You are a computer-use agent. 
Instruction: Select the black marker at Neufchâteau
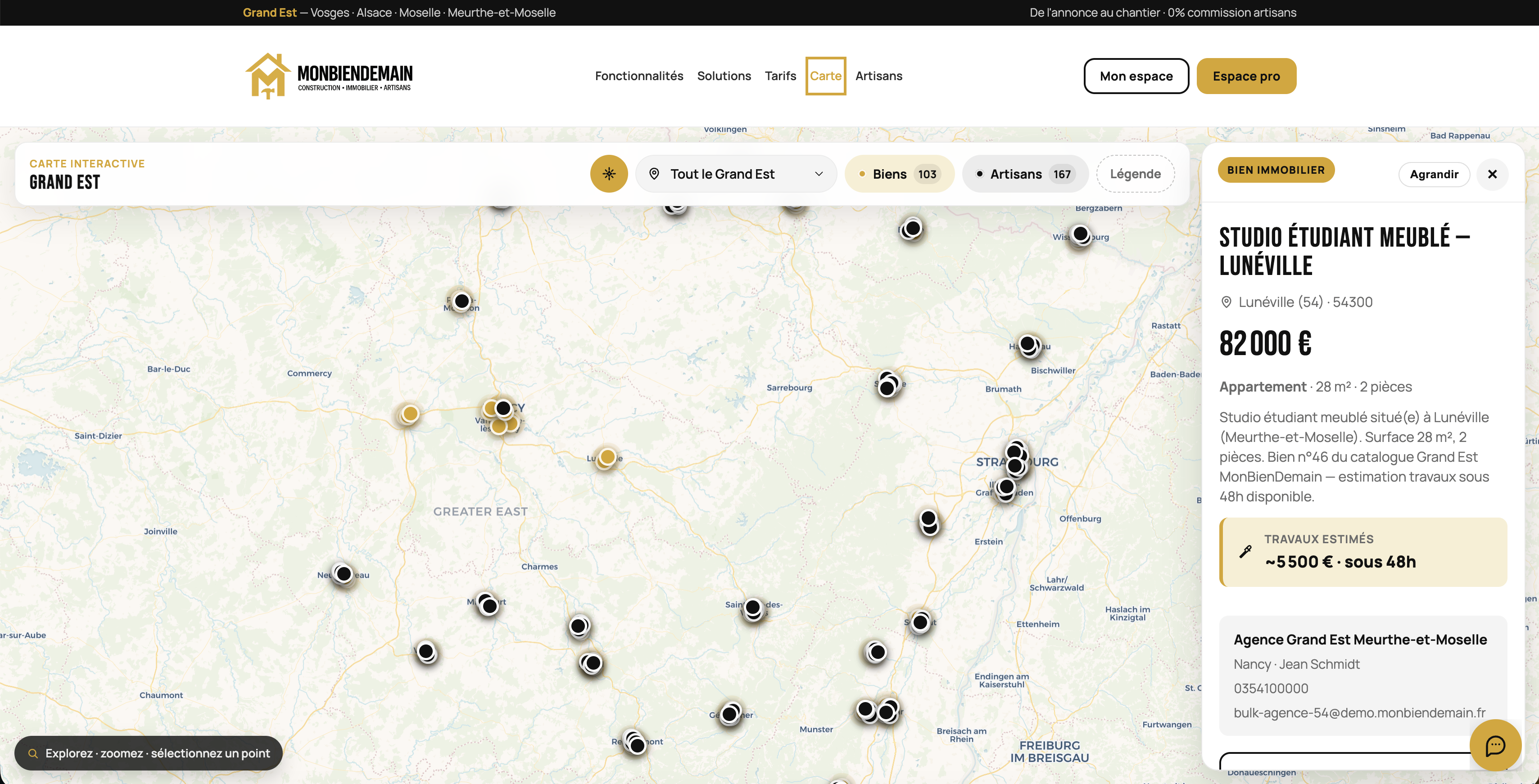(344, 574)
